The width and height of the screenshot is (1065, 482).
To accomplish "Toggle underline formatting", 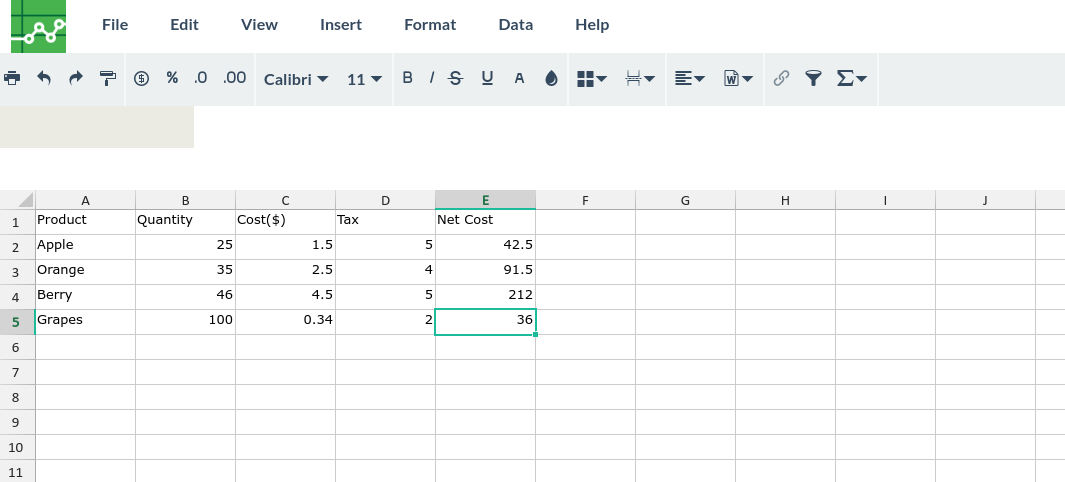I will 487,79.
